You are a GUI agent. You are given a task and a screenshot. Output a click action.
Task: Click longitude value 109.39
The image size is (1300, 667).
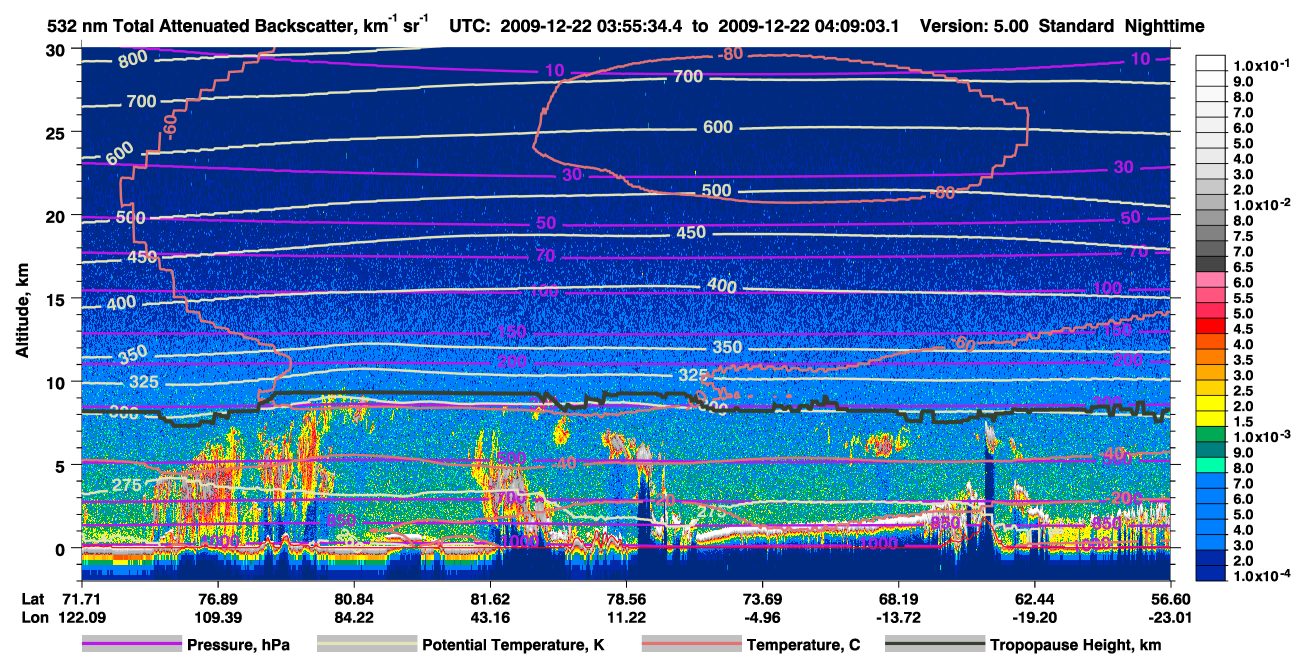(217, 617)
